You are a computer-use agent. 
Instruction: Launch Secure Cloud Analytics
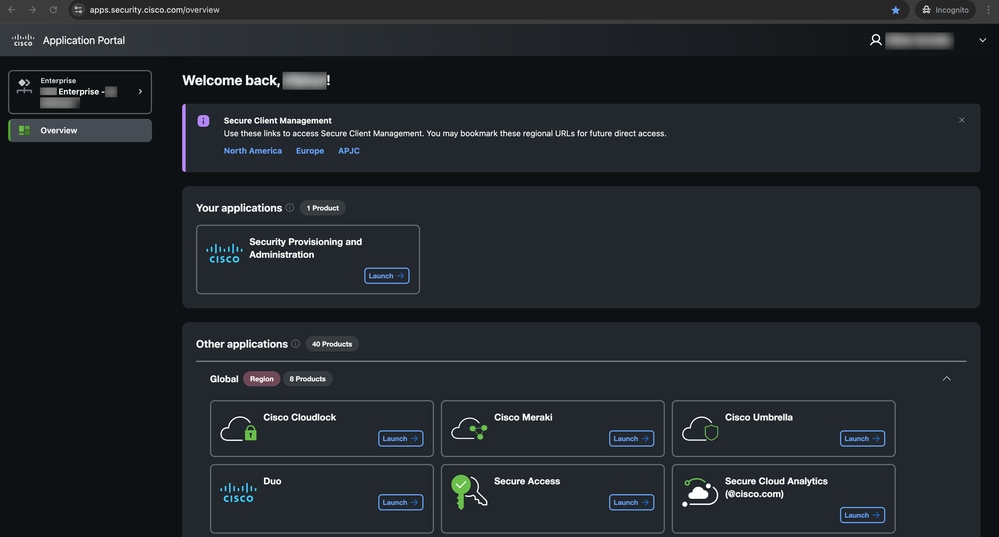[x=862, y=515]
